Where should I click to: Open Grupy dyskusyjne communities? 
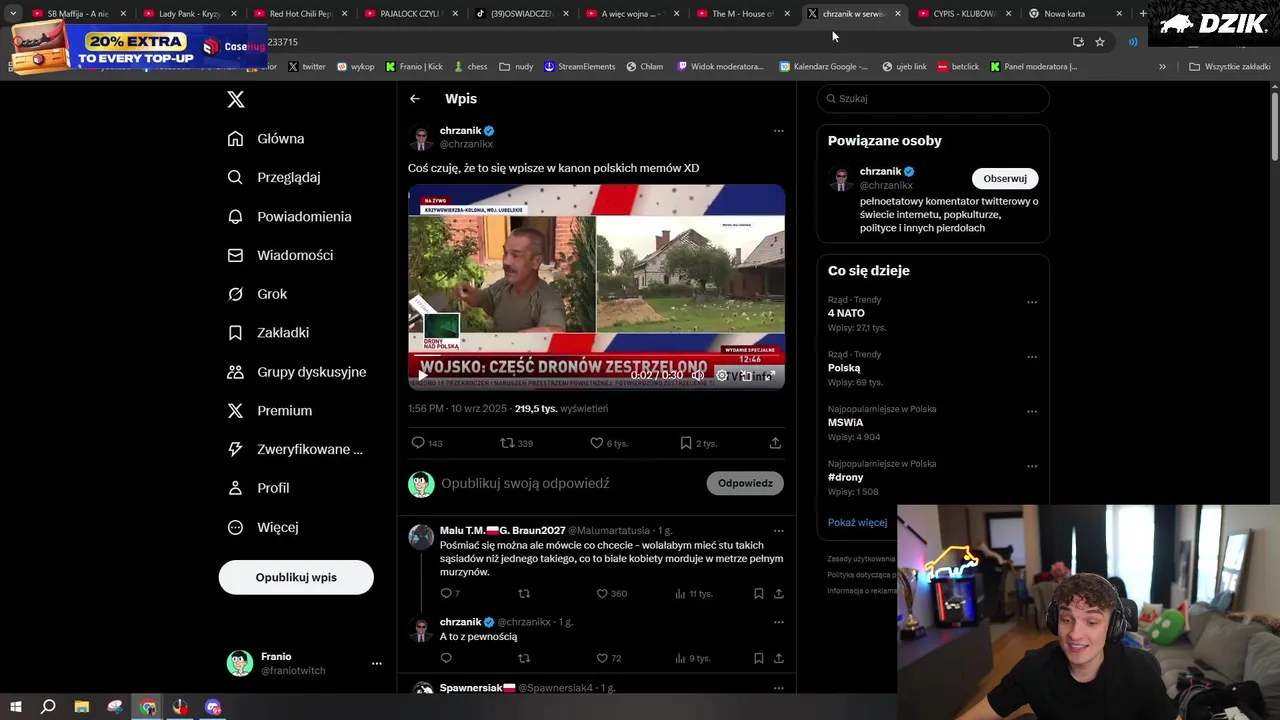pos(297,372)
